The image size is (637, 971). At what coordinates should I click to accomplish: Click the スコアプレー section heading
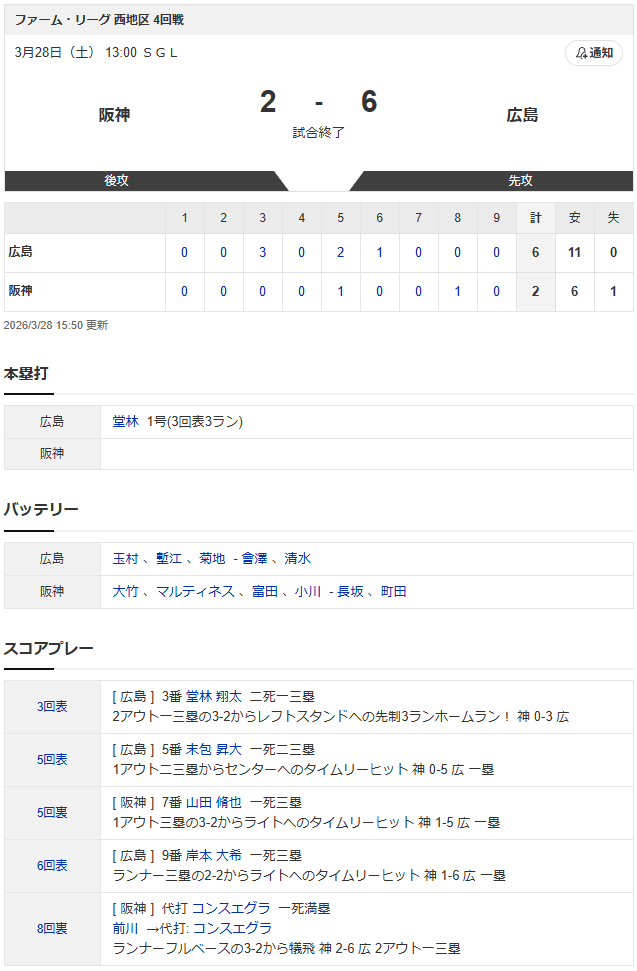(48, 648)
